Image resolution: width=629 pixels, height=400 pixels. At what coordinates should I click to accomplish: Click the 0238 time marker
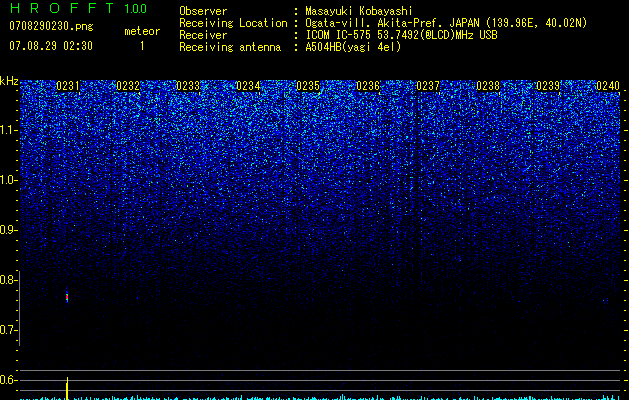(x=488, y=86)
